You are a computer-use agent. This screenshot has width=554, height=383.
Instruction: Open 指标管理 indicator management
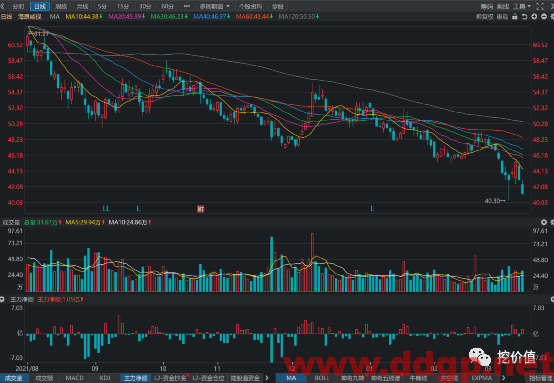541,378
